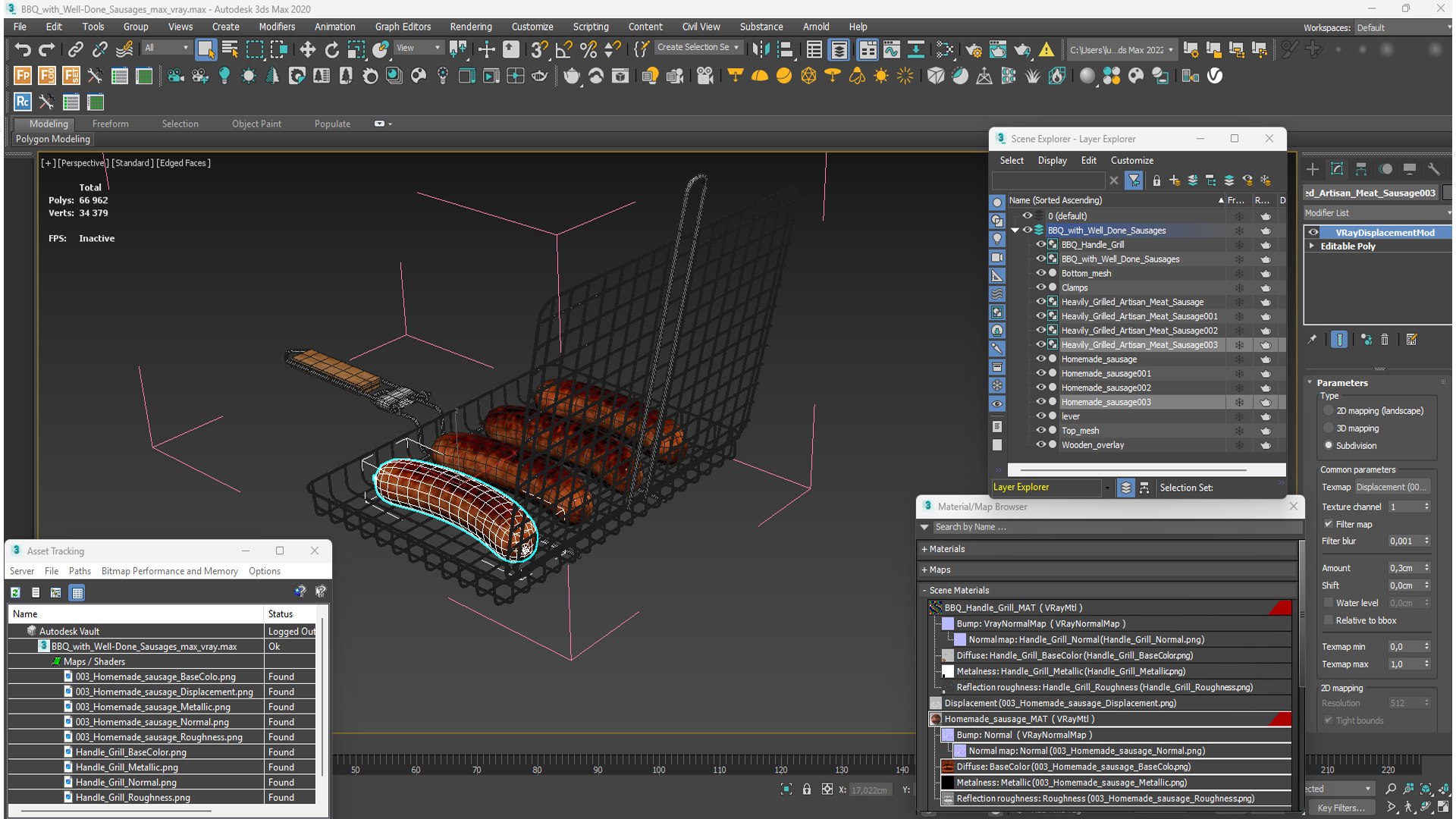Toggle the 3D Snaps icon
Image resolution: width=1456 pixels, height=819 pixels.
(x=539, y=50)
